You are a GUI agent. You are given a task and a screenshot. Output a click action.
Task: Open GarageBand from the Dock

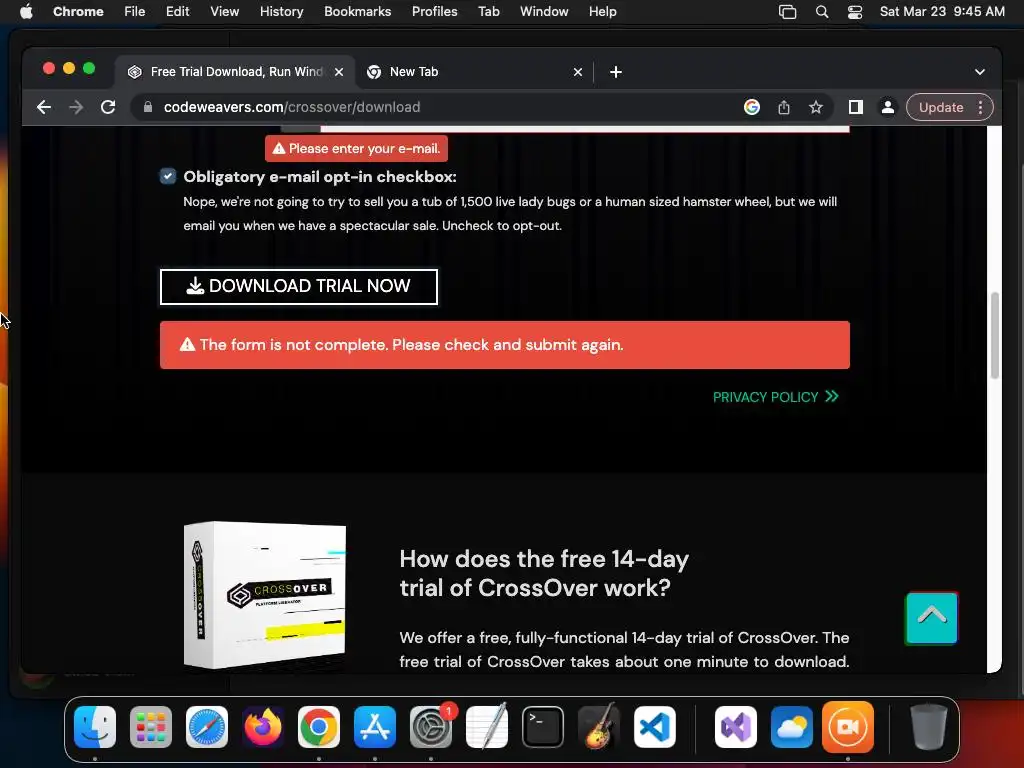[599, 727]
